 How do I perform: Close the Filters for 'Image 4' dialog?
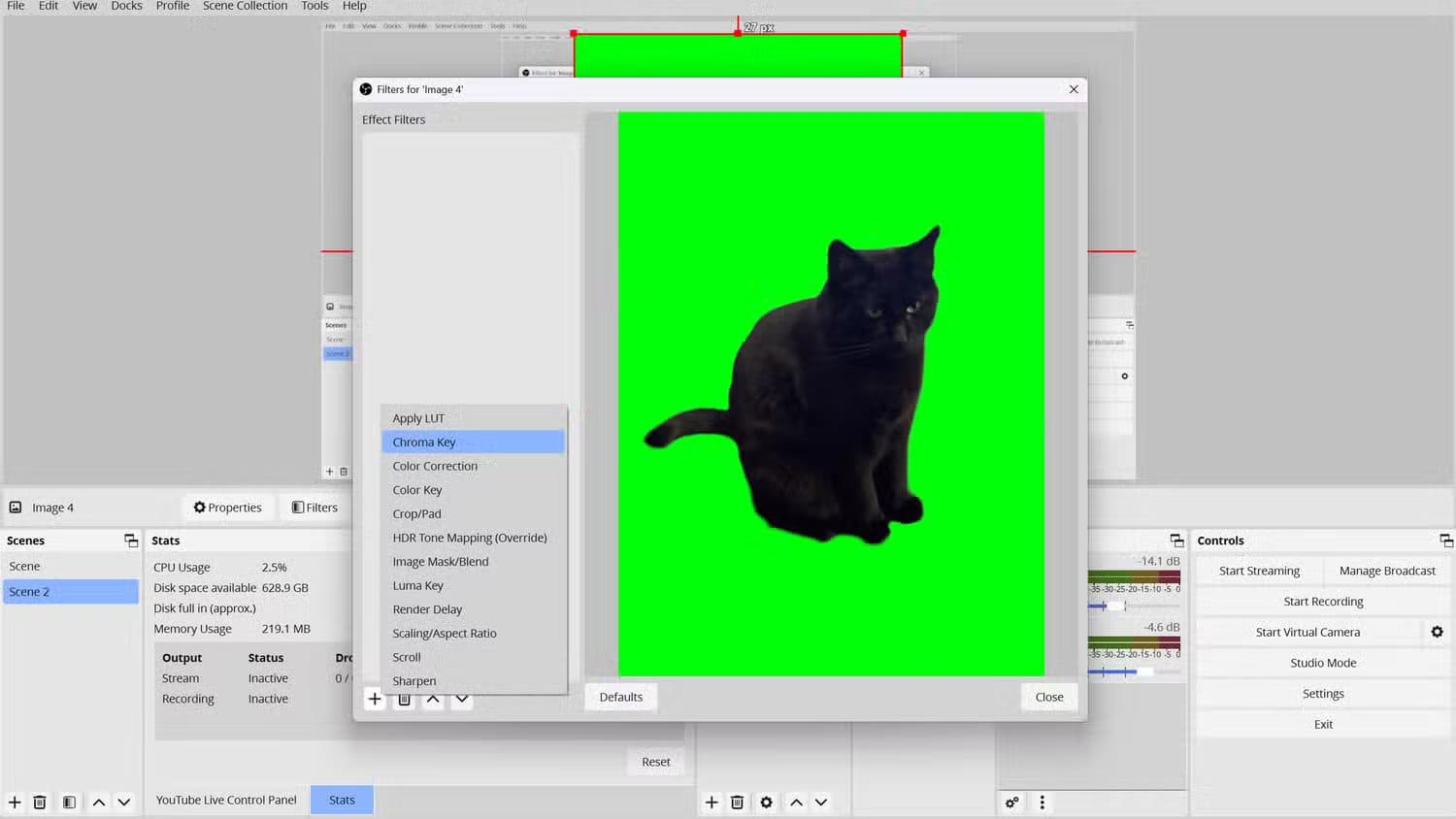point(1074,89)
